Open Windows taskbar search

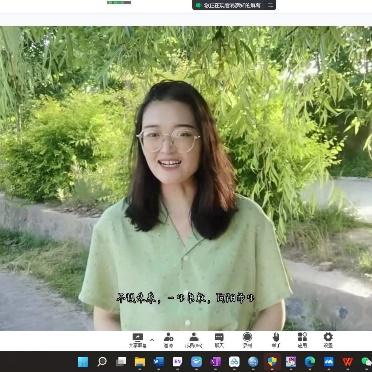(x=102, y=362)
